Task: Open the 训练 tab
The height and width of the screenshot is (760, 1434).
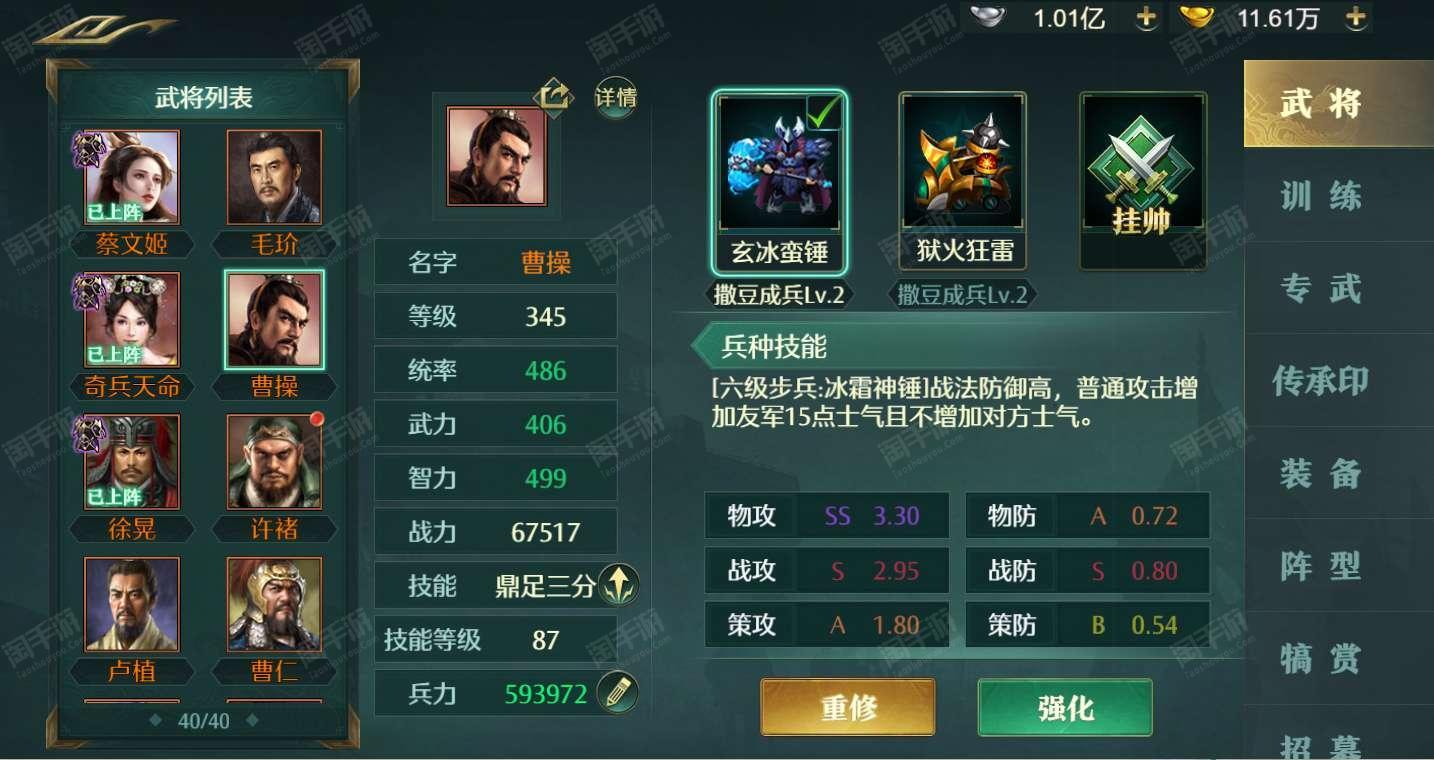Action: pyautogui.click(x=1321, y=196)
